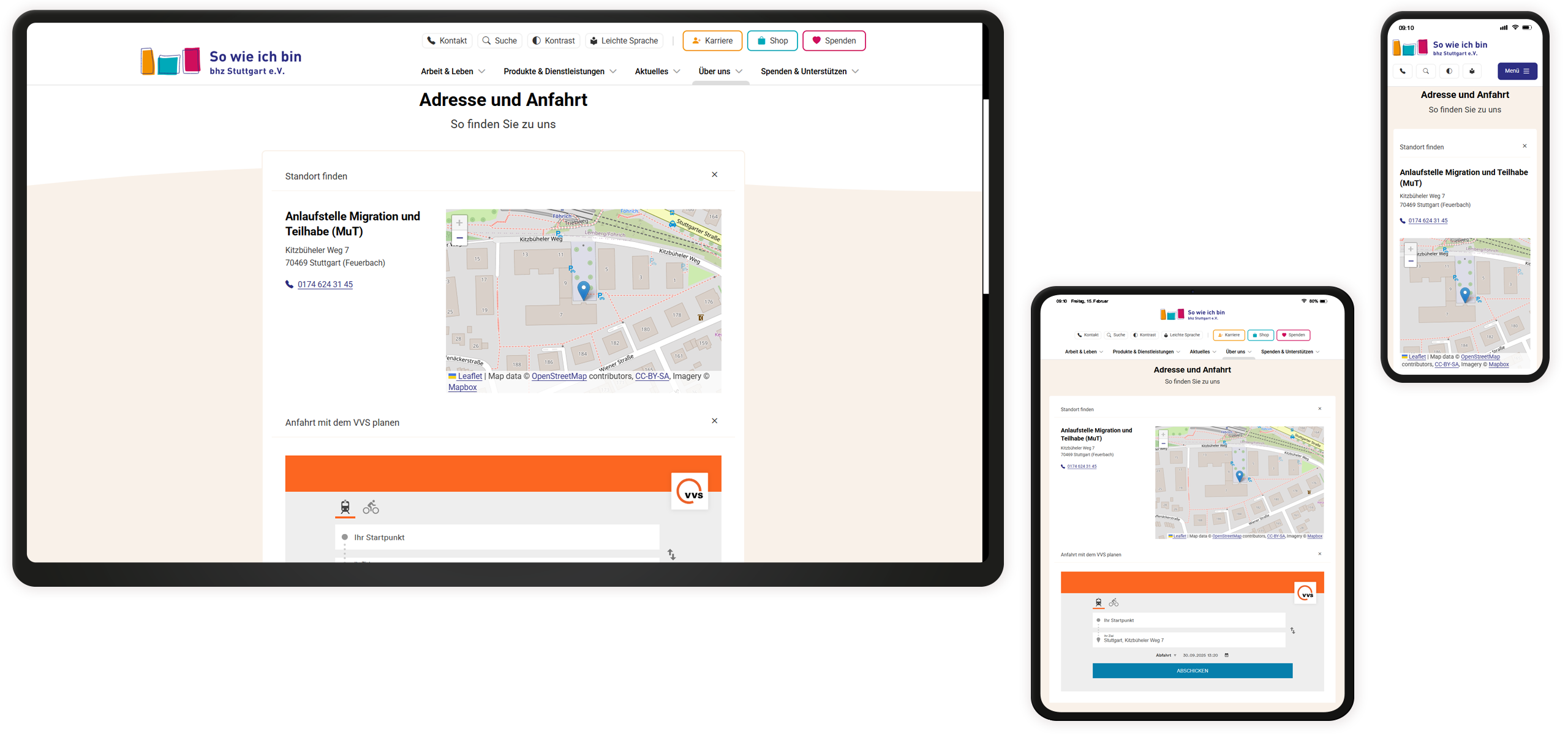The height and width of the screenshot is (735, 1568).
Task: Select the bicycle mode in the VVS planner
Action: point(371,507)
